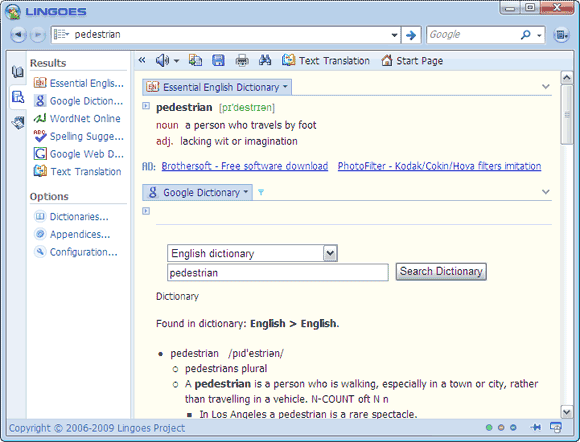This screenshot has width=580, height=442.
Task: Open the Google Dictionary header dropdown
Action: click(246, 192)
